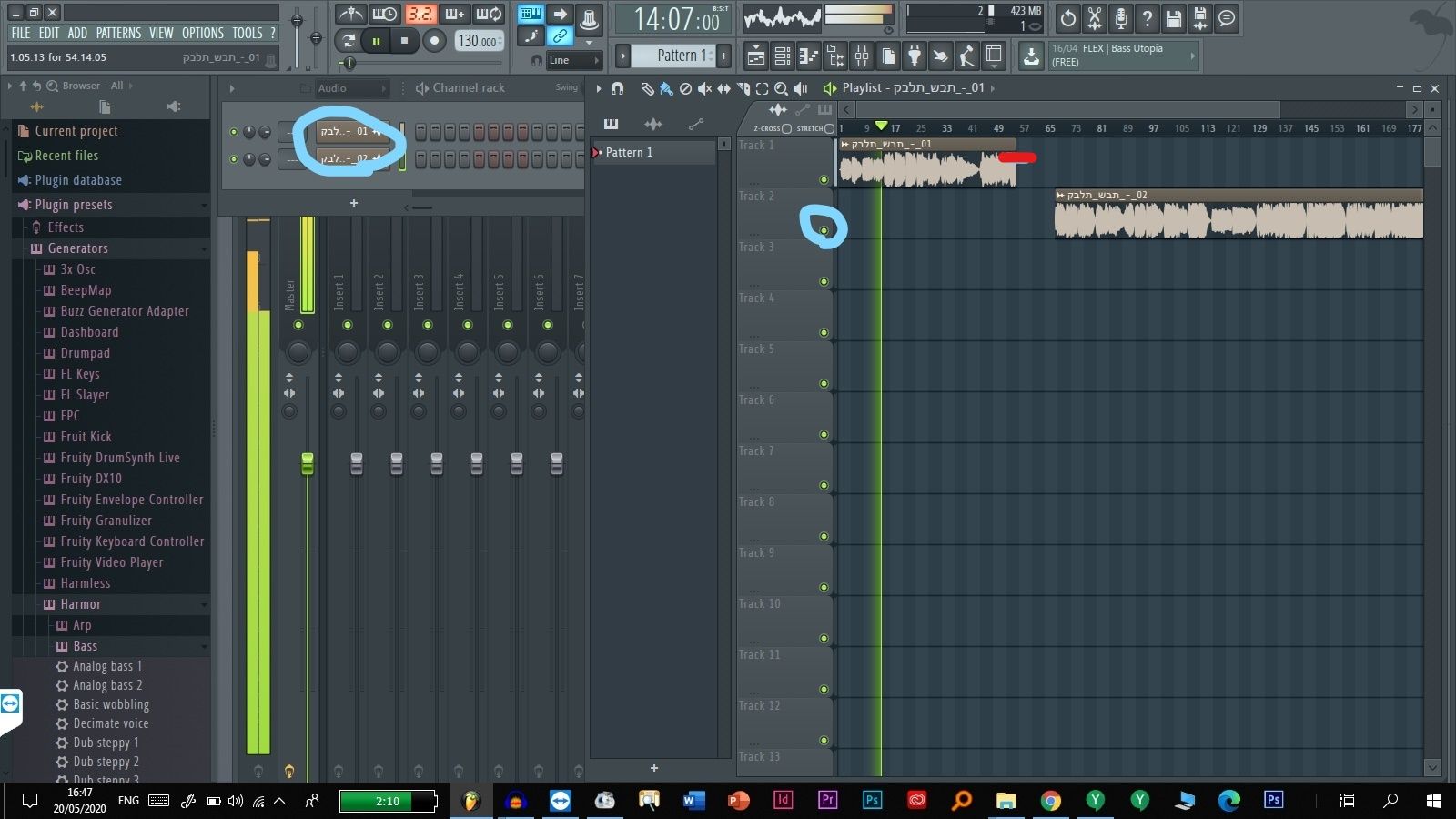
Task: Select the Slice tool in playlist toolbar
Action: click(743, 88)
